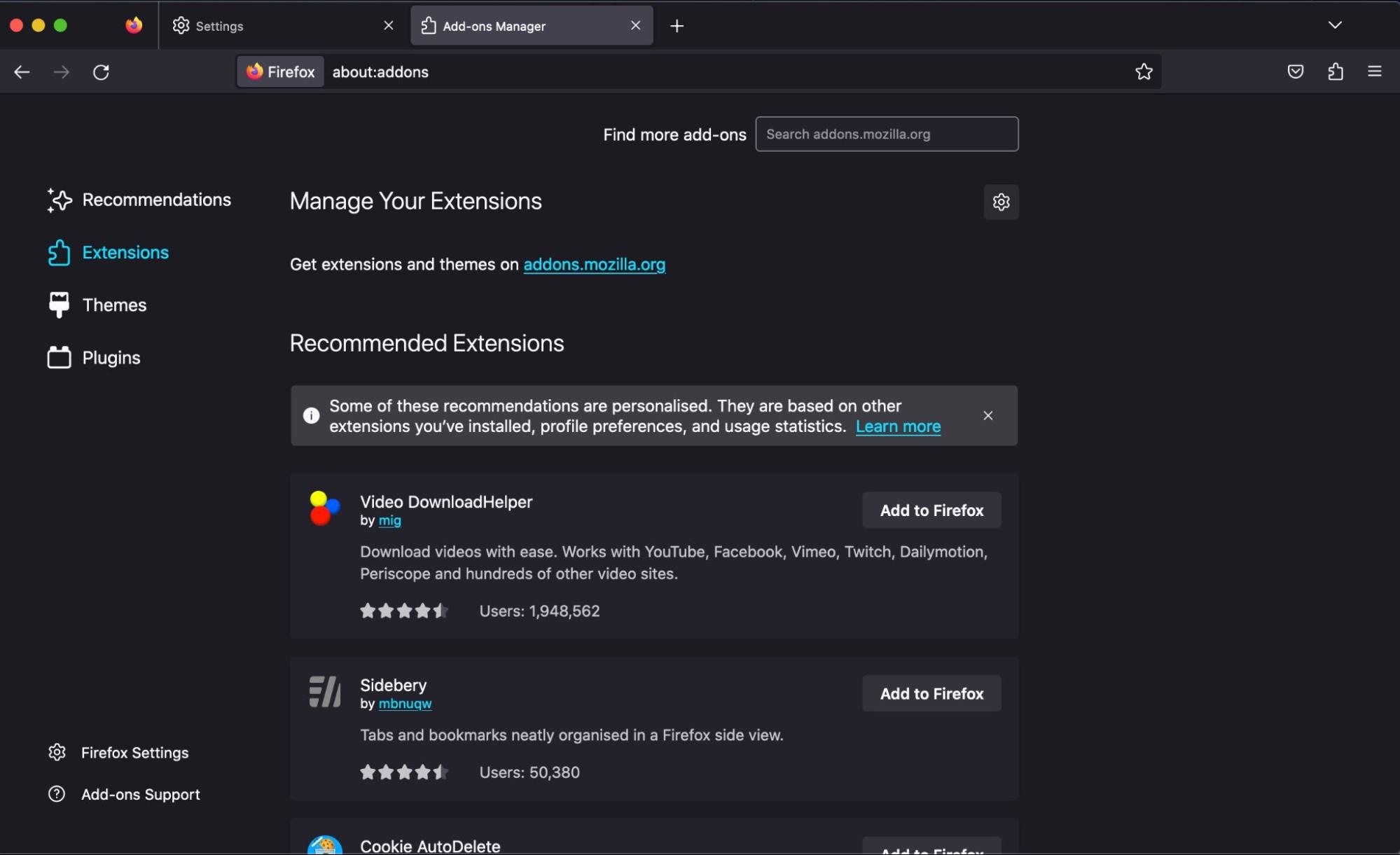Click the Add-ons Support question mark icon

point(57,794)
